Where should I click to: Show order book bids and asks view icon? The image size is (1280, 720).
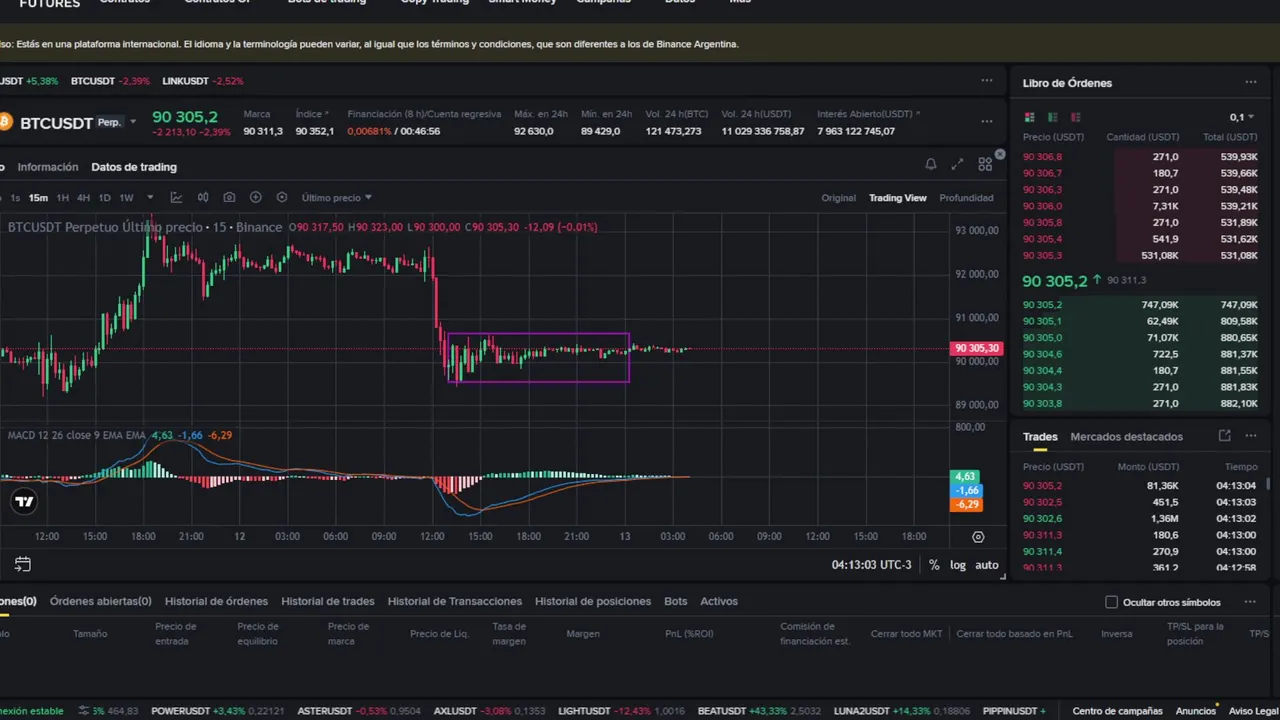click(1030, 117)
